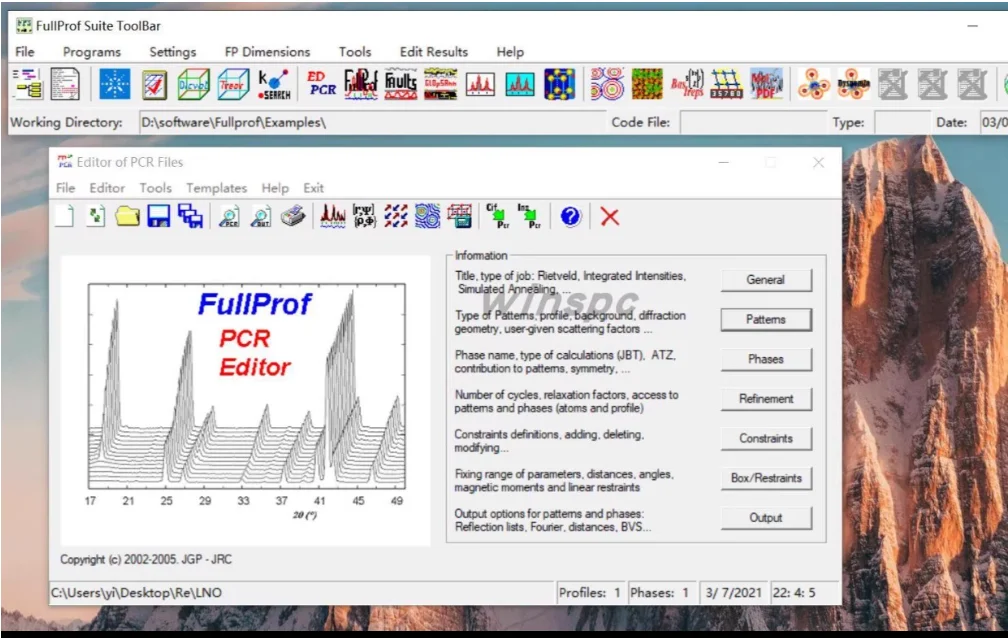Create a new PCR file with blank-page icon
Screen dimensions: 1008x638
click(64, 216)
